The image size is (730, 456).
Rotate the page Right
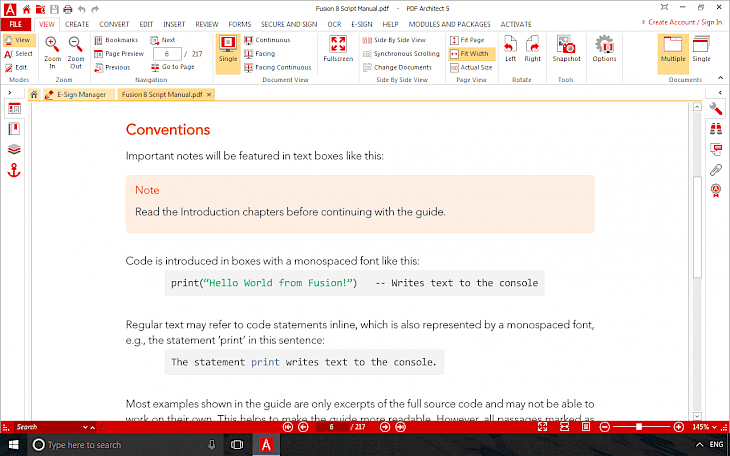[x=532, y=49]
